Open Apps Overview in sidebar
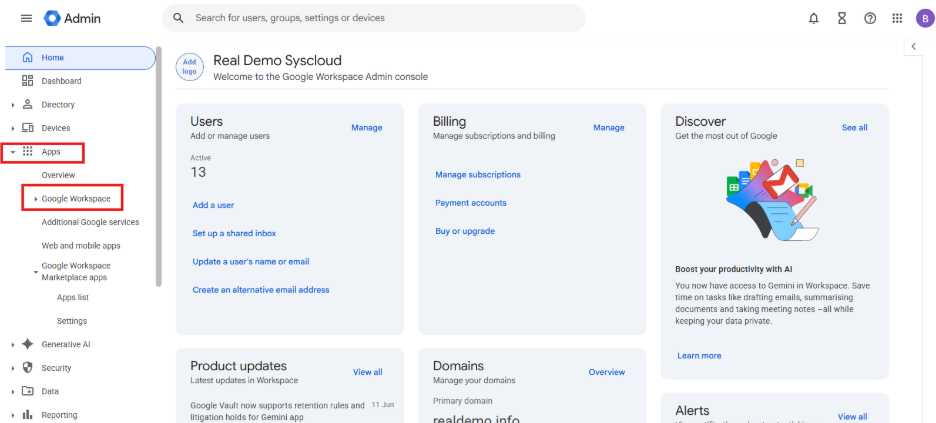 pos(58,175)
